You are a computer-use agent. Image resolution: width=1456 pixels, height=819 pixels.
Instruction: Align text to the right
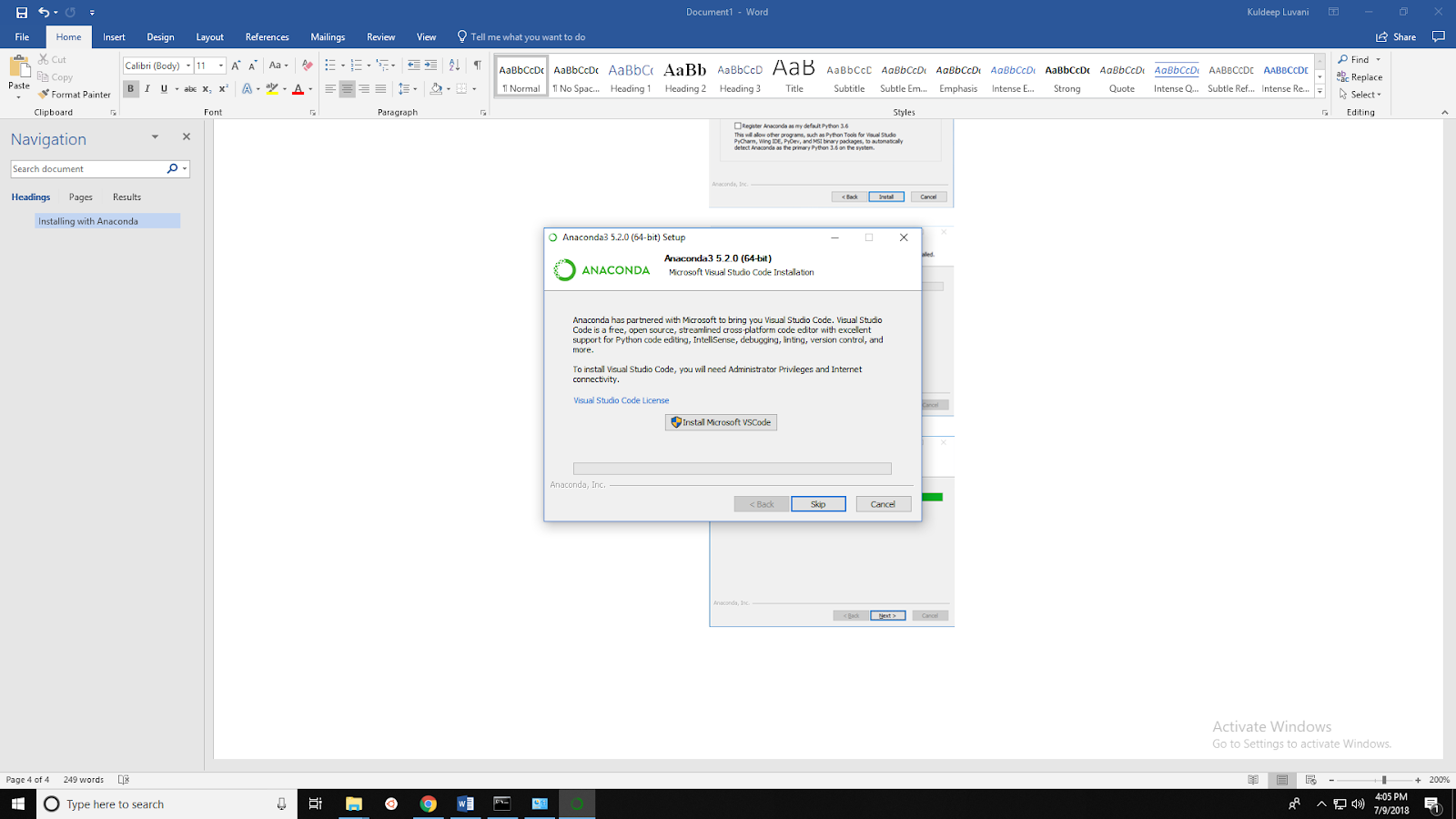[x=364, y=89]
